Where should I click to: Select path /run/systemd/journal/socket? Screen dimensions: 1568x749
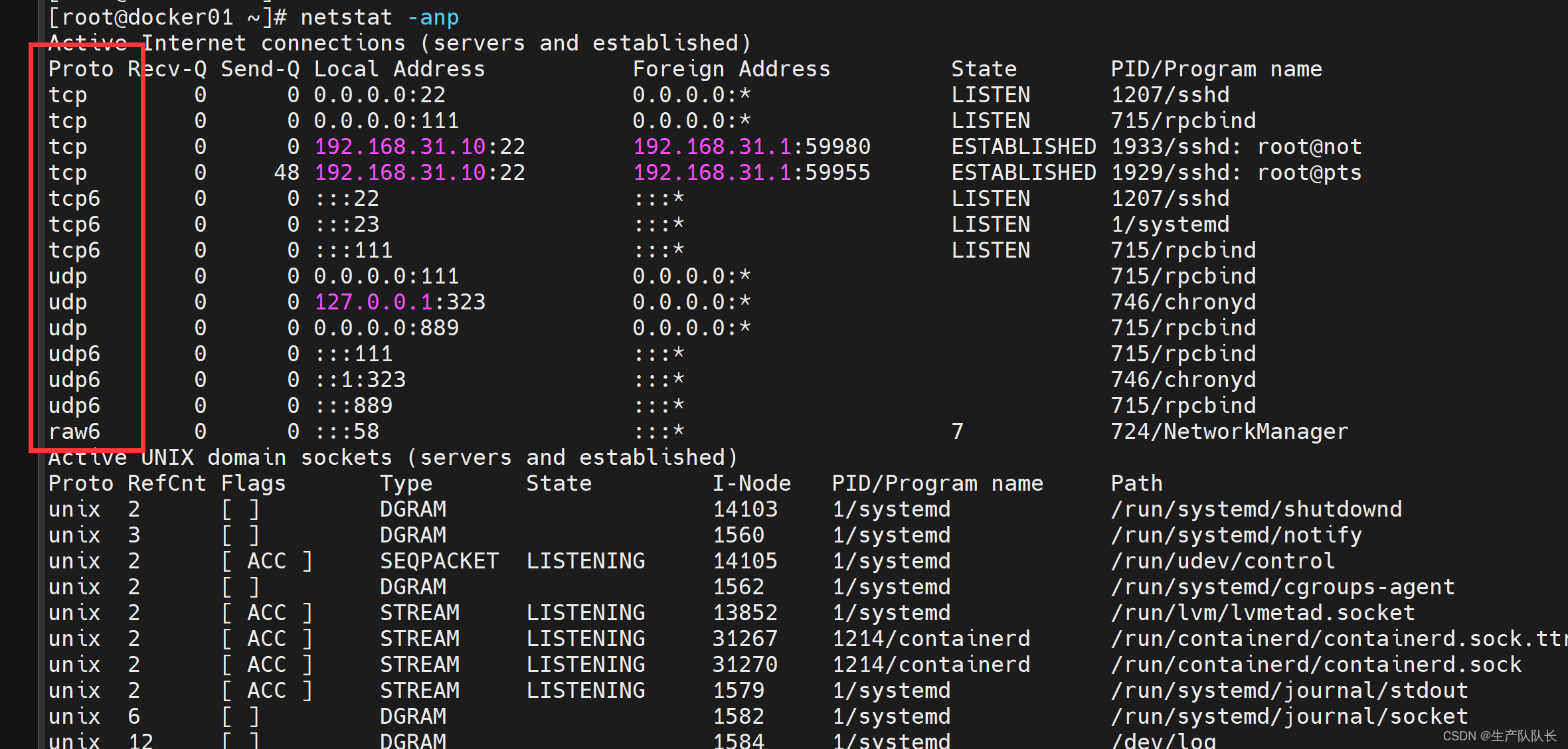point(1289,716)
